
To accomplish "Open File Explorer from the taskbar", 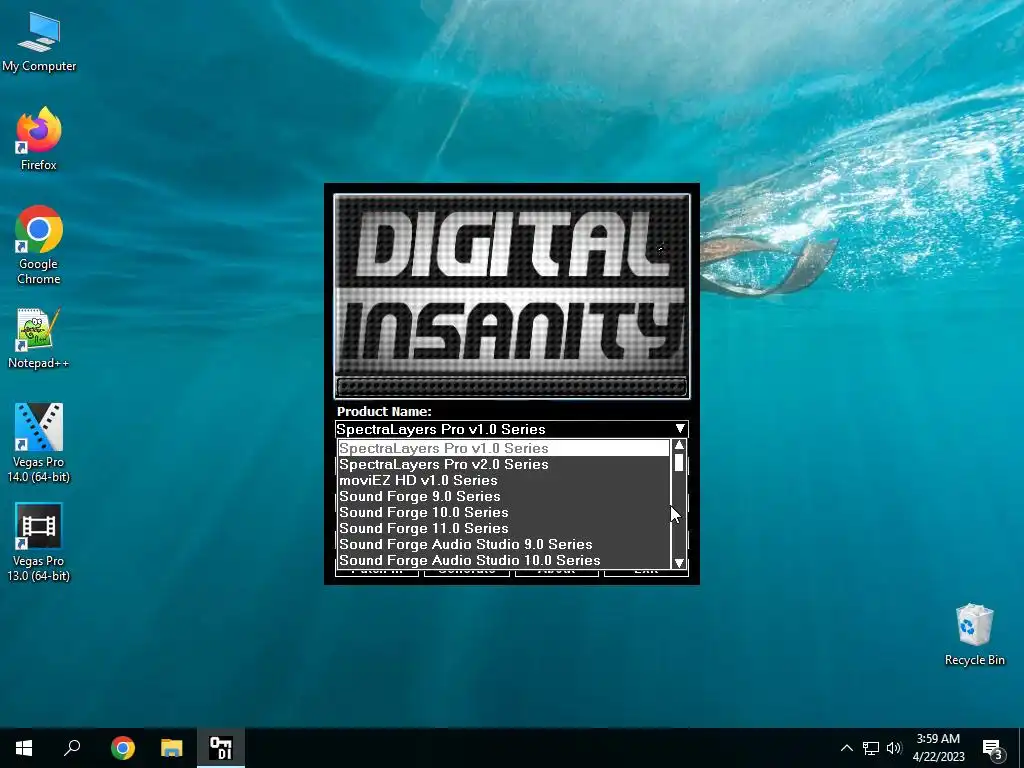I will click(172, 748).
